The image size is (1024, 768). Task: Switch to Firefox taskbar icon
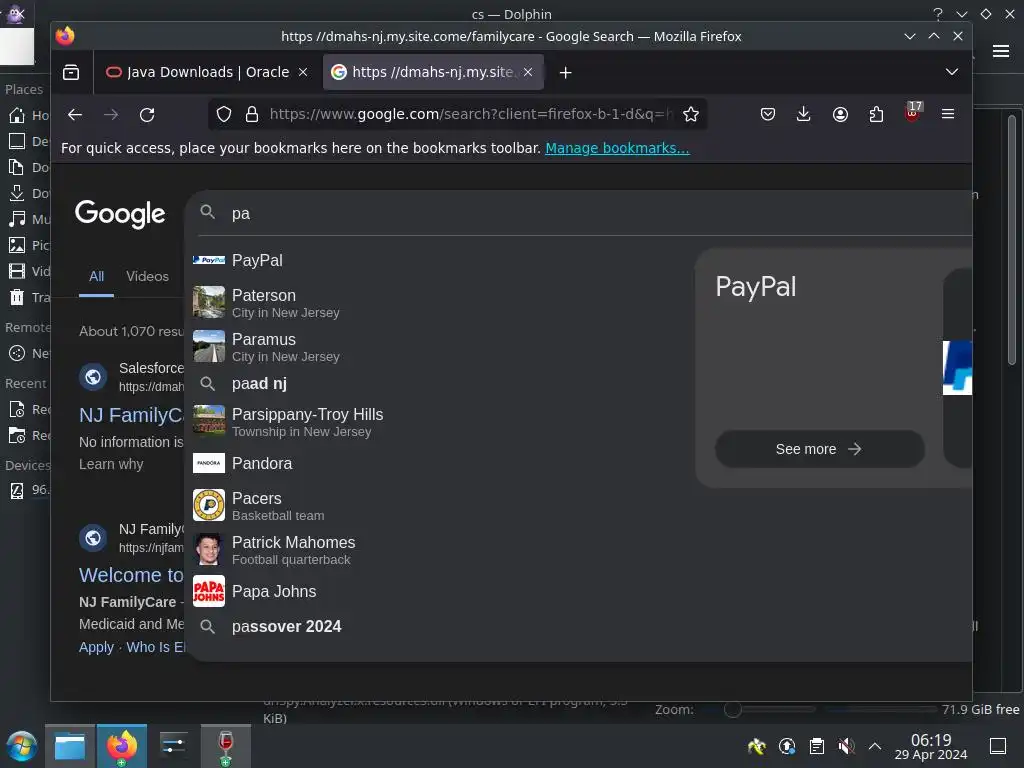tap(122, 746)
